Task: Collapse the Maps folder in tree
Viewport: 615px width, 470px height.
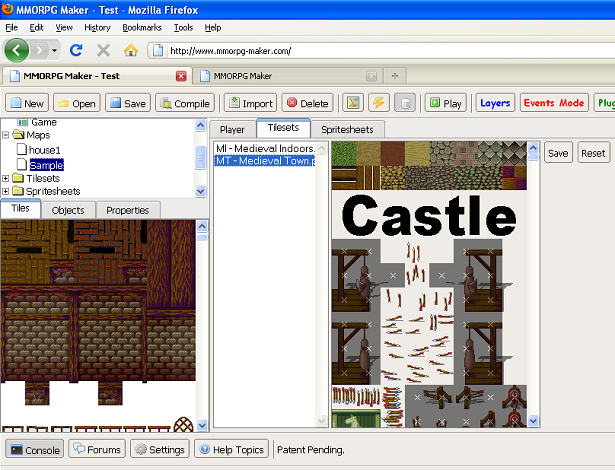Action: (5, 135)
